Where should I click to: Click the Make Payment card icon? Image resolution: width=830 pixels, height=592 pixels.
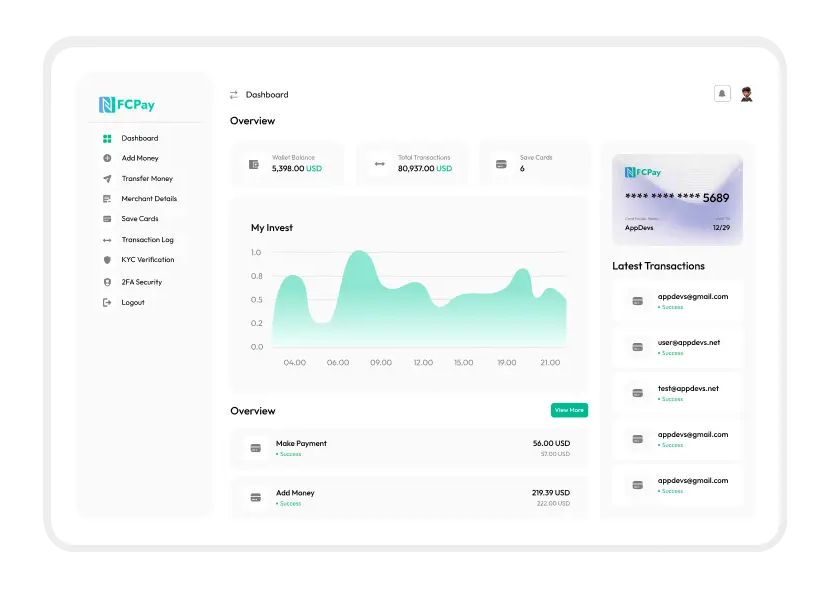pyautogui.click(x=255, y=448)
